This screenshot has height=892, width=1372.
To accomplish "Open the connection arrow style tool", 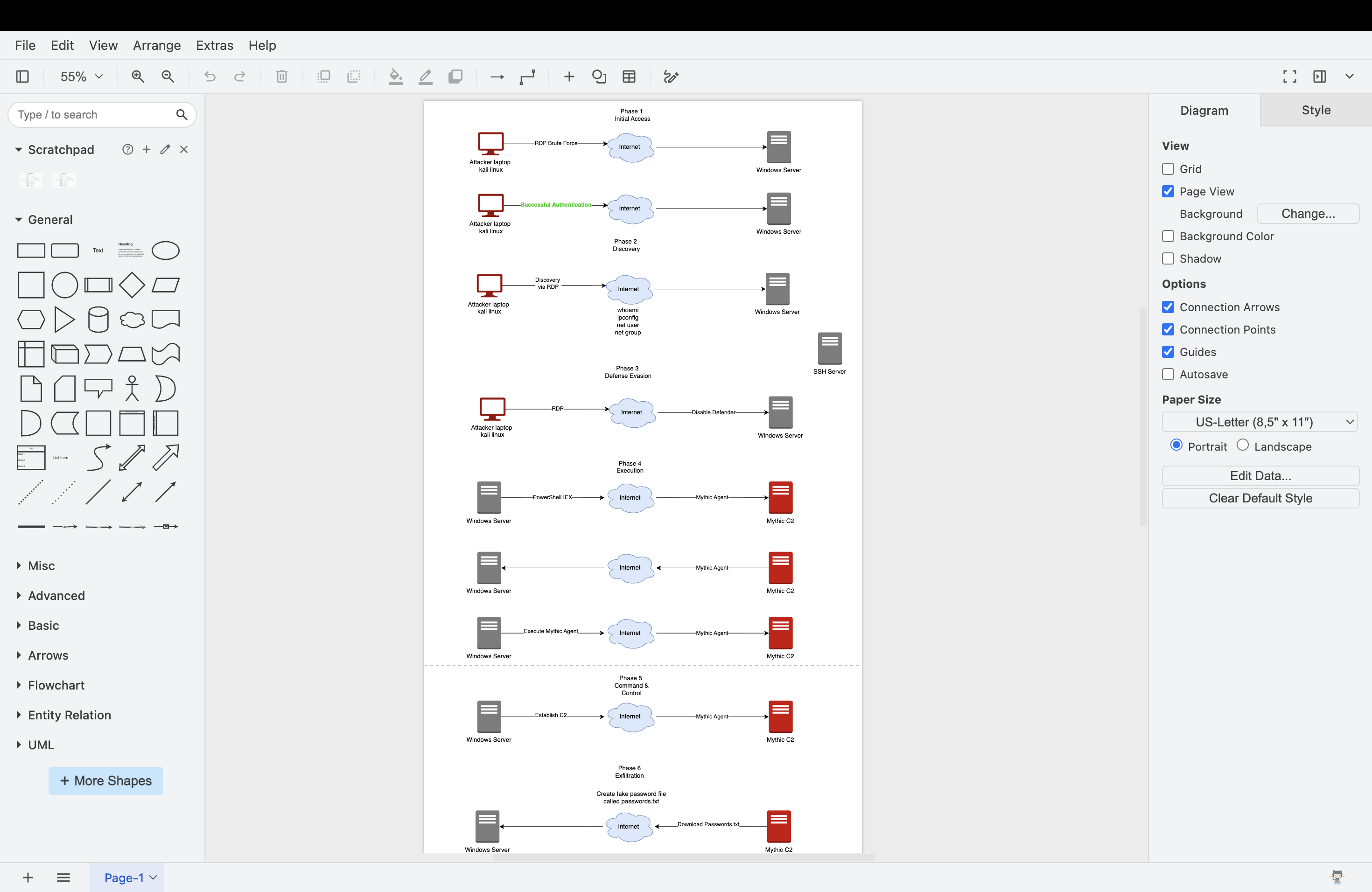I will click(497, 77).
